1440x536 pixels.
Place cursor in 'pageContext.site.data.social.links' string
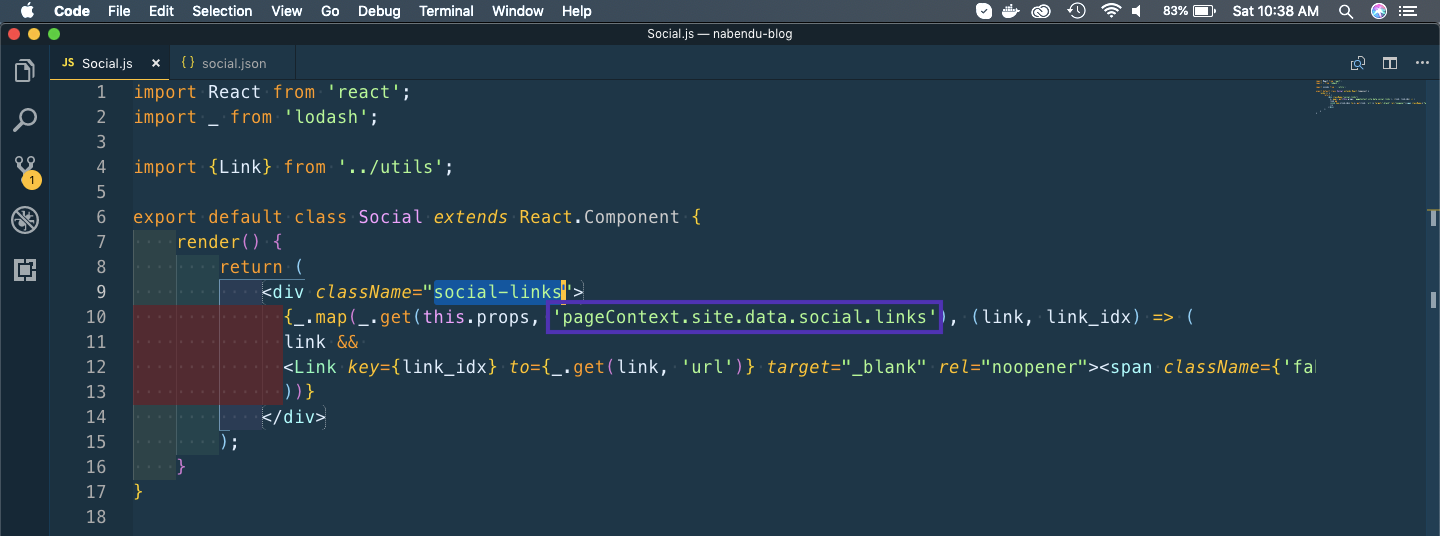click(745, 317)
